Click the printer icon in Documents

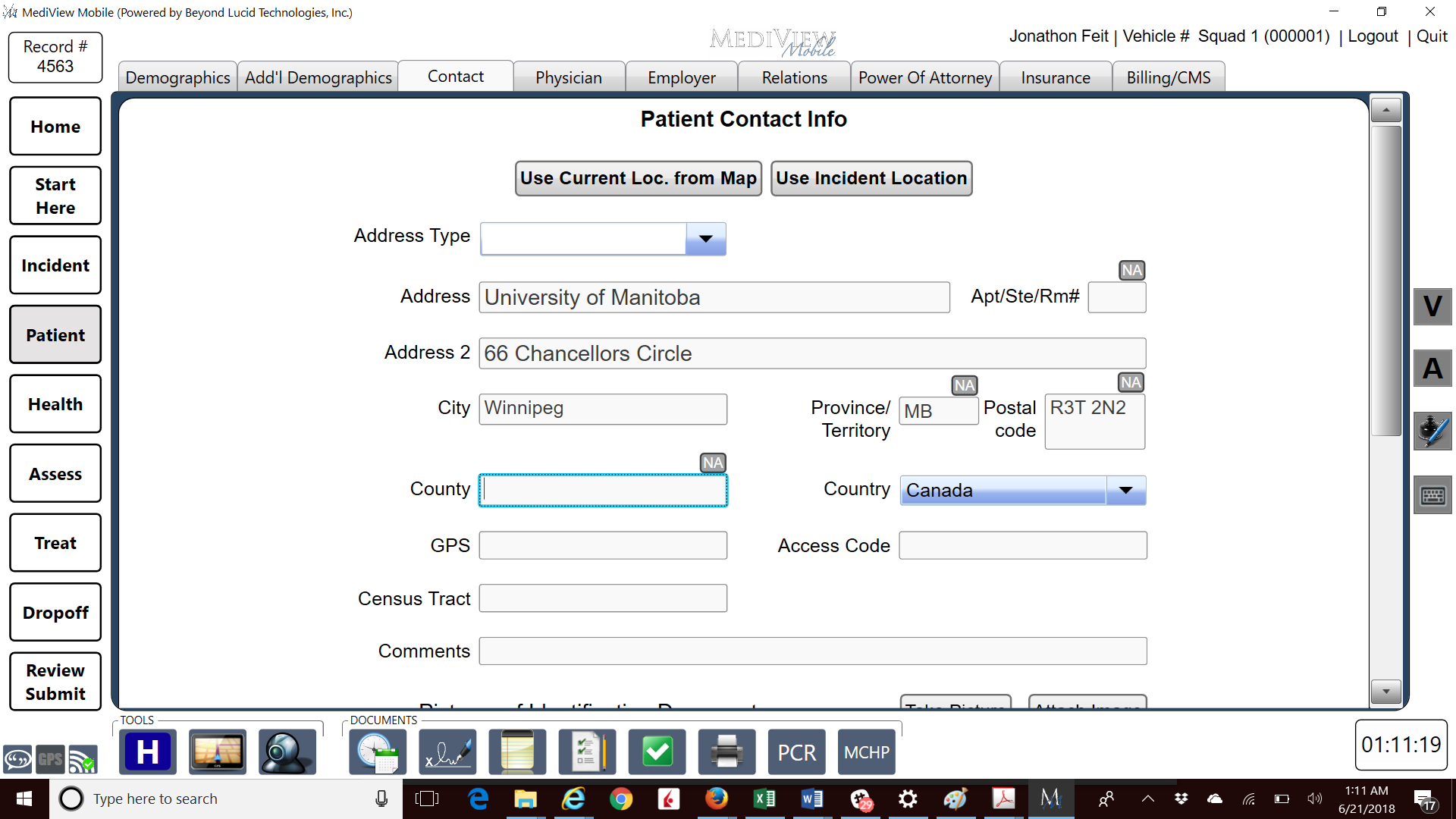coord(726,752)
